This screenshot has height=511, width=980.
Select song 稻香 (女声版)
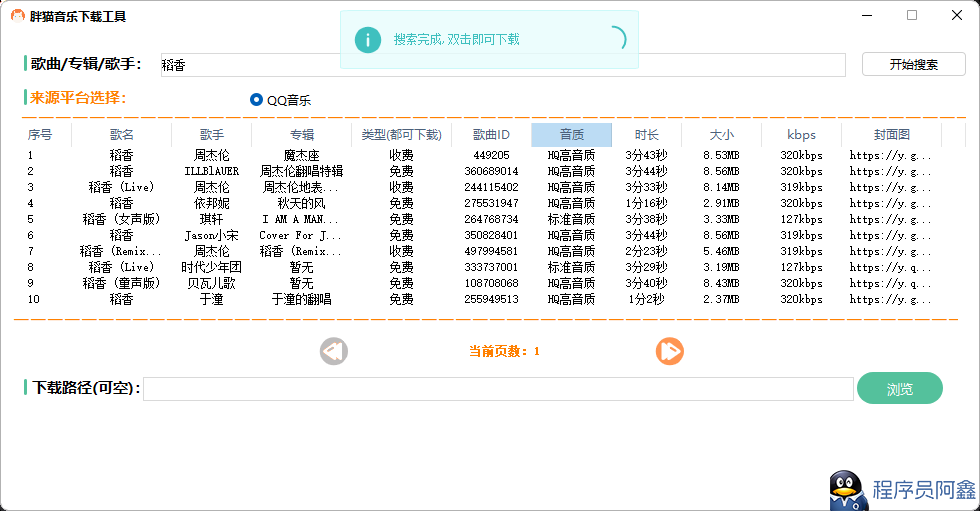122,219
